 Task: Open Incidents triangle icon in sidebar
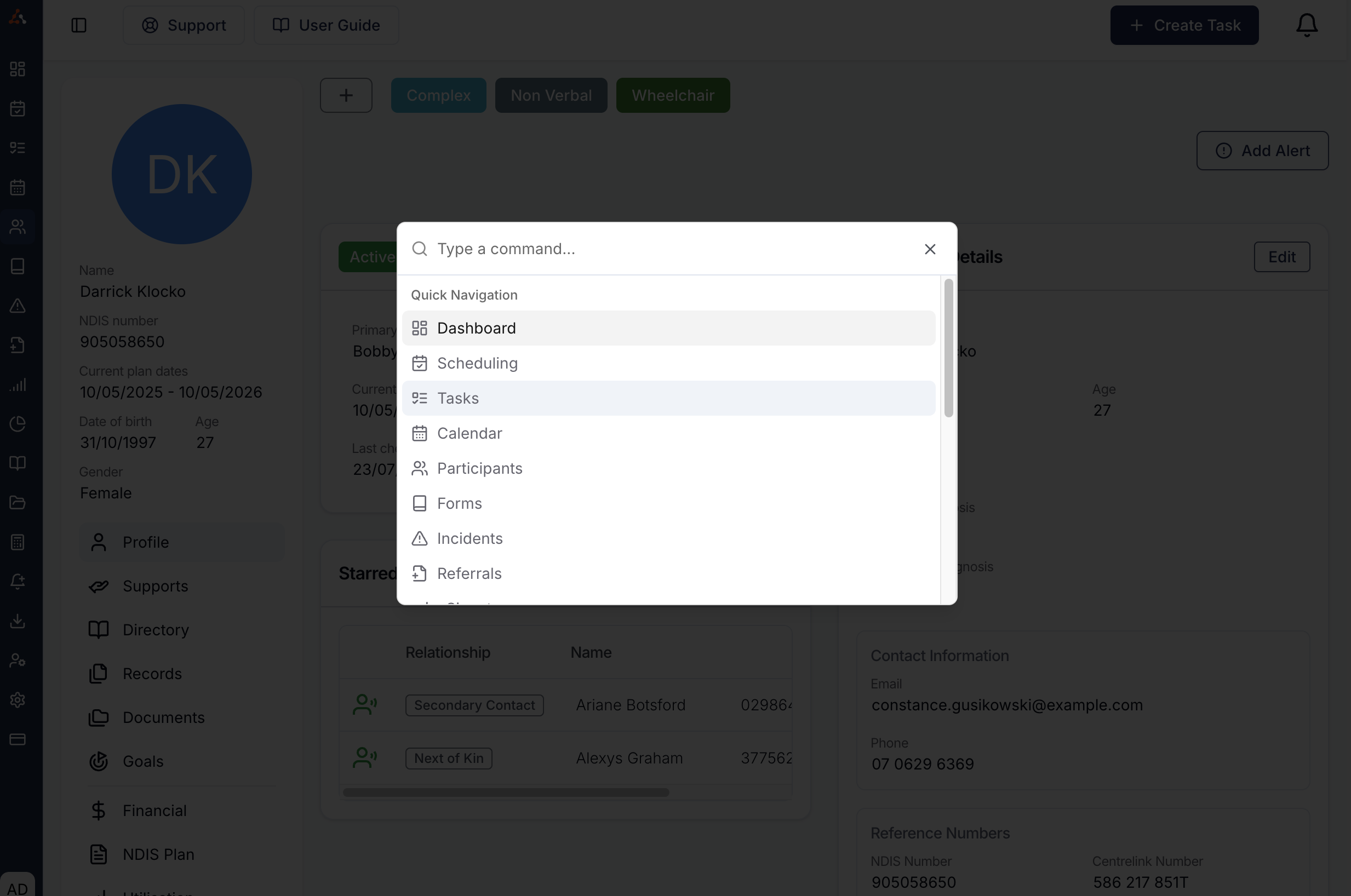pos(18,306)
